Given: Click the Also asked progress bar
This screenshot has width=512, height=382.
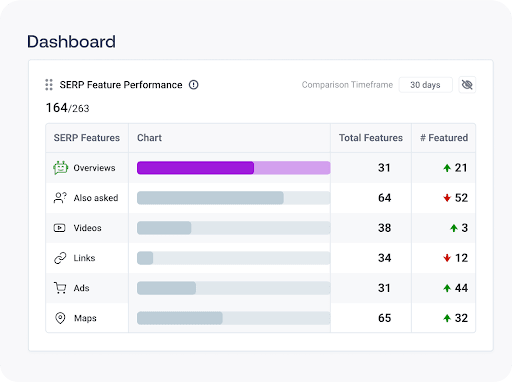Looking at the screenshot, I should tap(234, 198).
